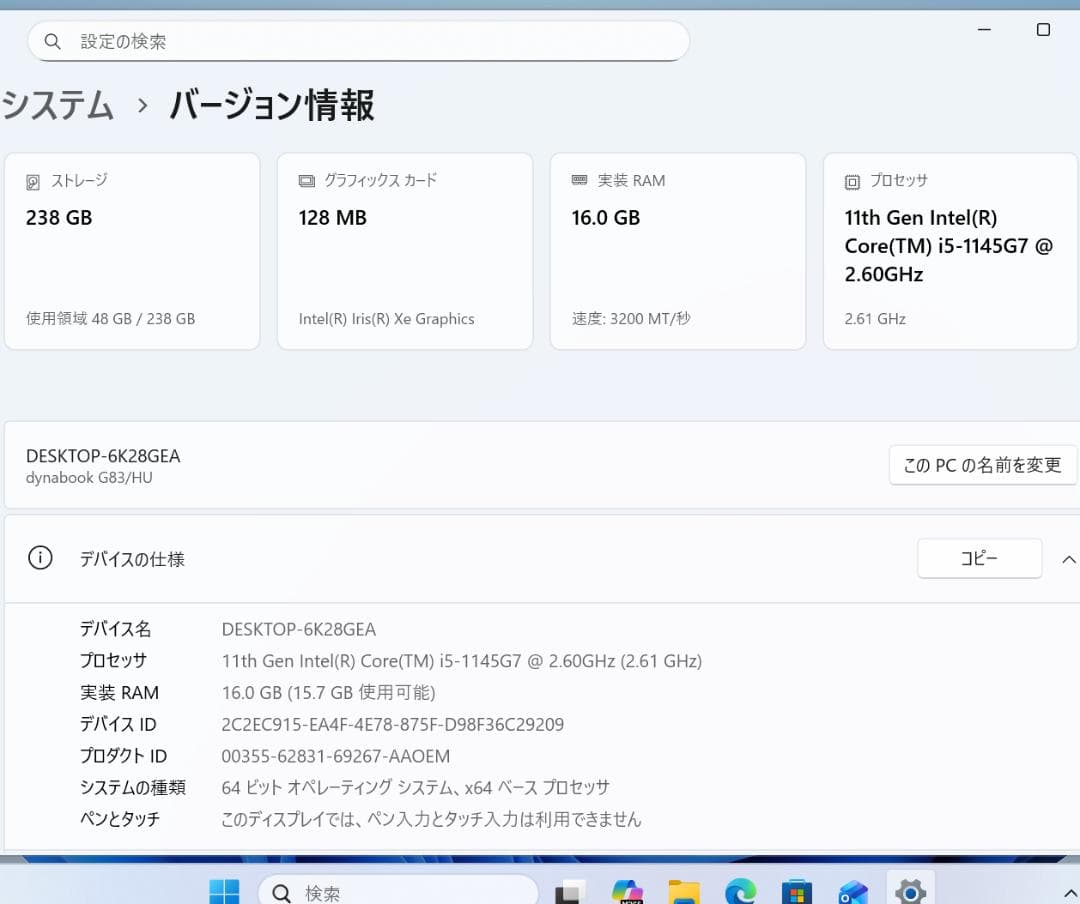The image size is (1080, 904).
Task: Click the この PC の名前を変更 button
Action: pyautogui.click(x=982, y=464)
